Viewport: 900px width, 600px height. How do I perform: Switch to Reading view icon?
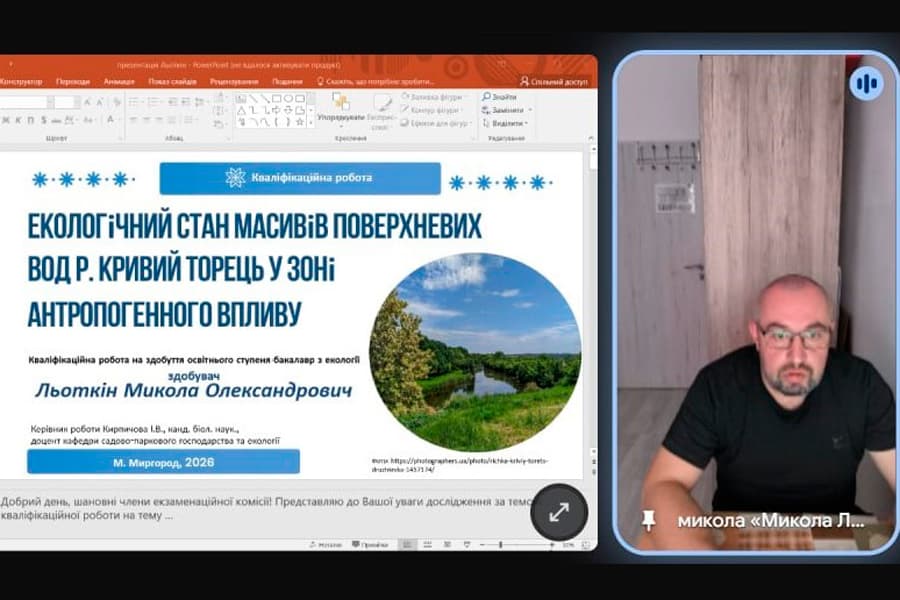point(447,545)
